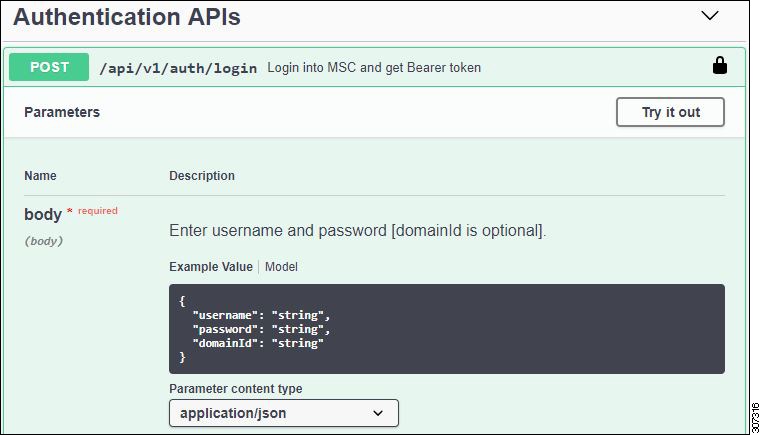The image size is (762, 435).
Task: Click the /api/v1/auth/login endpoint path
Action: click(x=178, y=68)
